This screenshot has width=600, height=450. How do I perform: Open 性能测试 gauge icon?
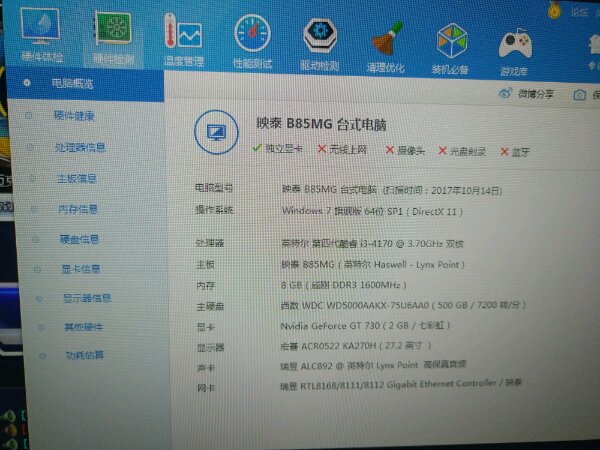pos(252,33)
